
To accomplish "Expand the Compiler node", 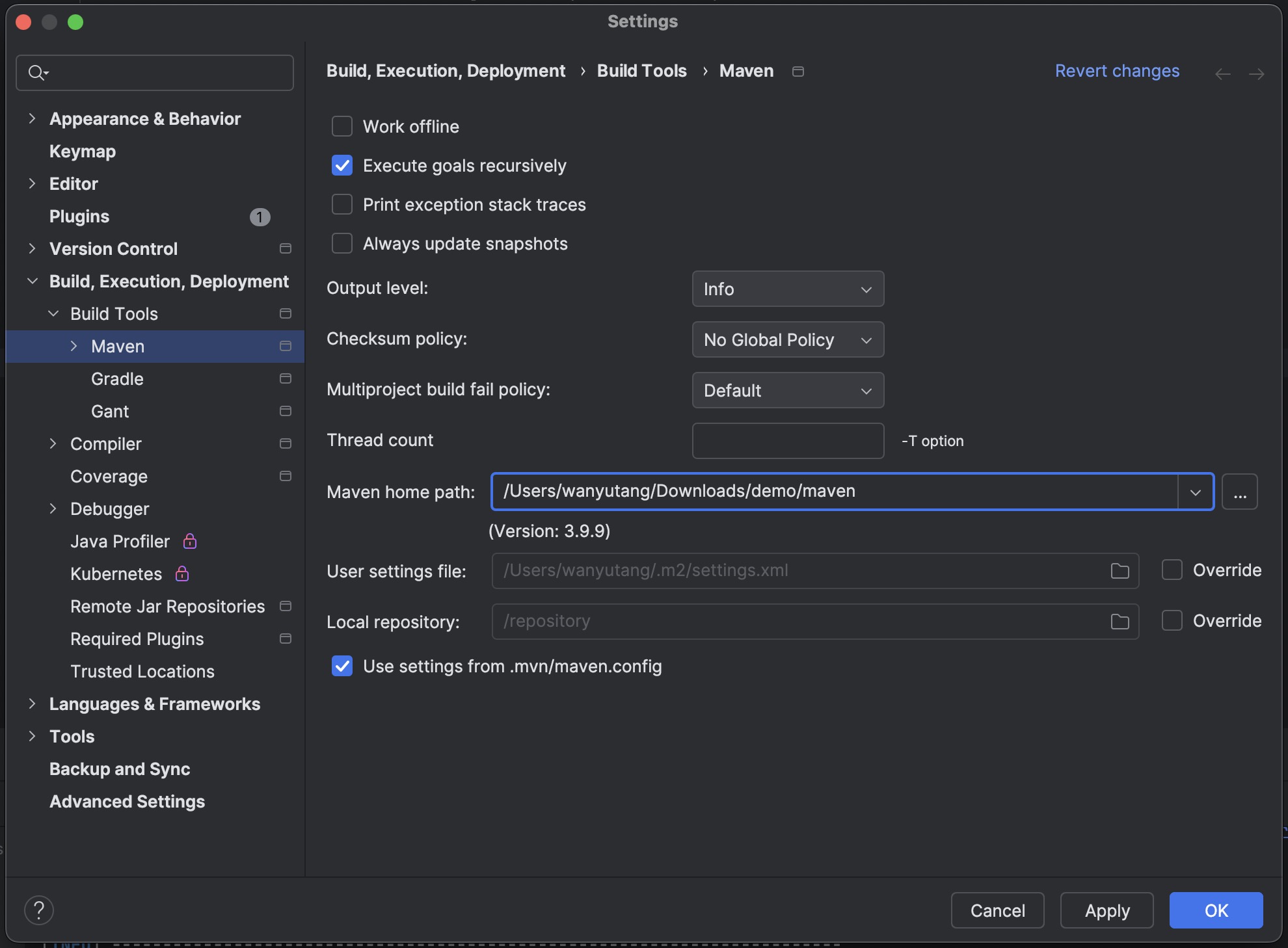I will click(x=53, y=443).
